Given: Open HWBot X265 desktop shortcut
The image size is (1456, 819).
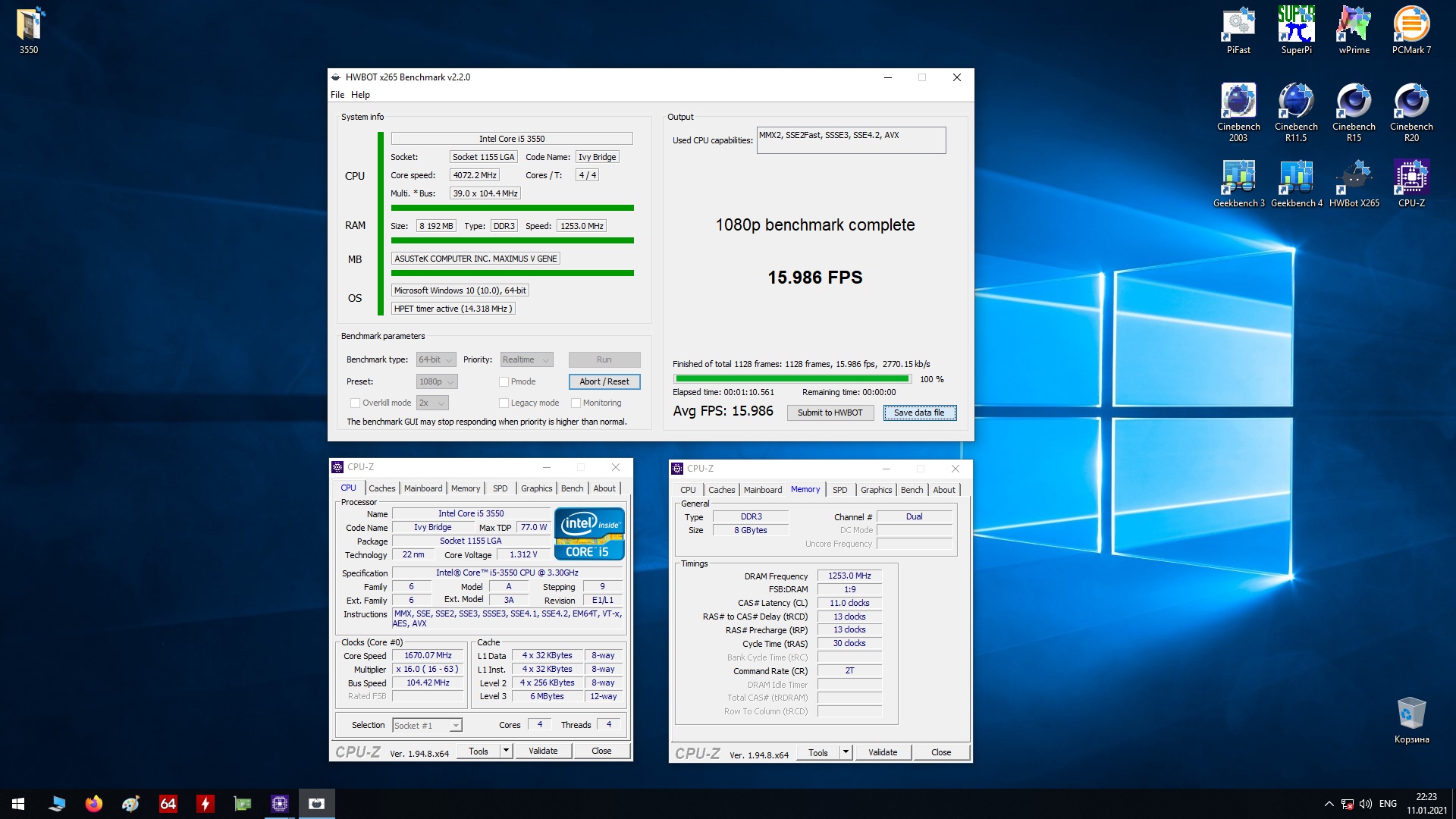Looking at the screenshot, I should 1354,184.
